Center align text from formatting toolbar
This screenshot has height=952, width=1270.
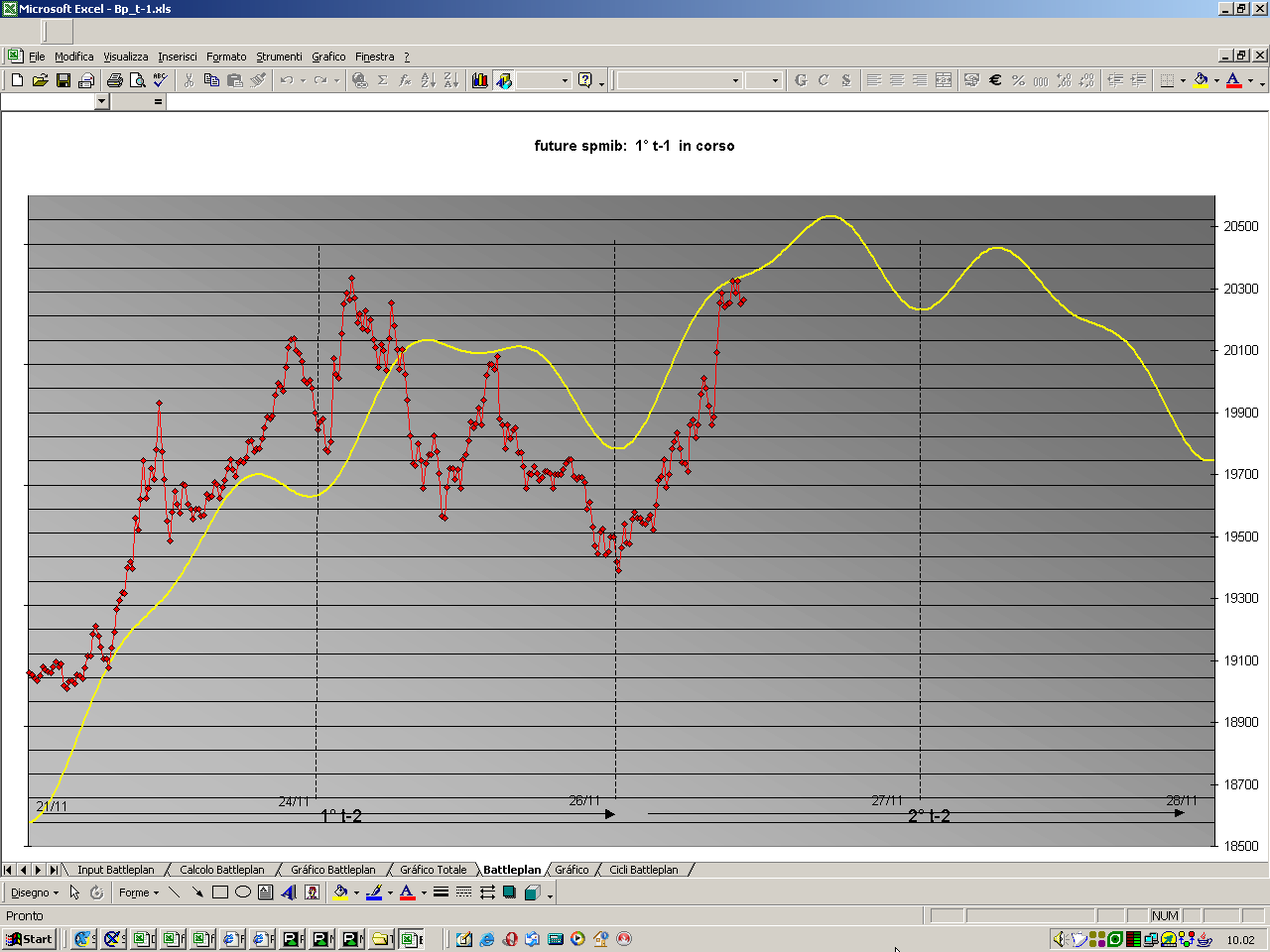[x=897, y=80]
